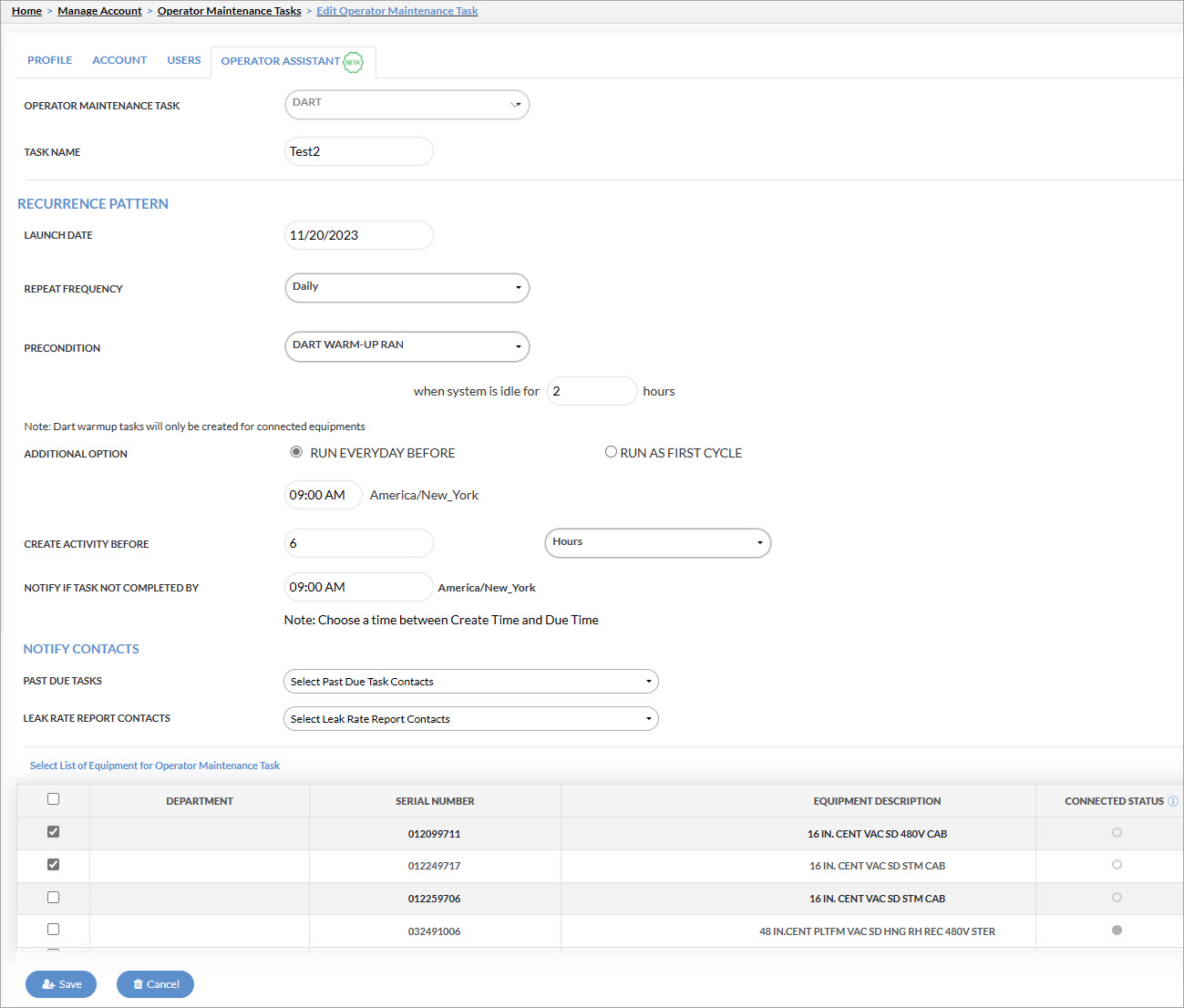Toggle the select-all equipment checkbox in header
Image resolution: width=1184 pixels, height=1008 pixels.
pyautogui.click(x=53, y=799)
